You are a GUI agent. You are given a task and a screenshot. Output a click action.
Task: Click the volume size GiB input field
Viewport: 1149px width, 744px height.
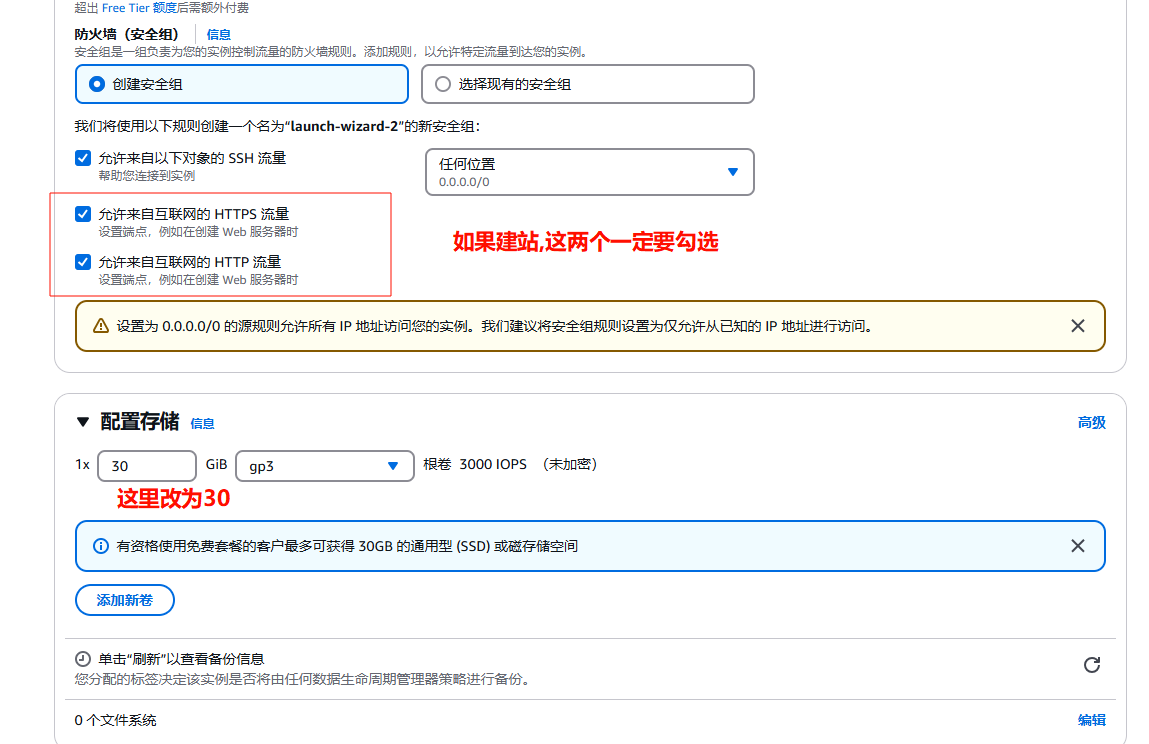(x=146, y=466)
